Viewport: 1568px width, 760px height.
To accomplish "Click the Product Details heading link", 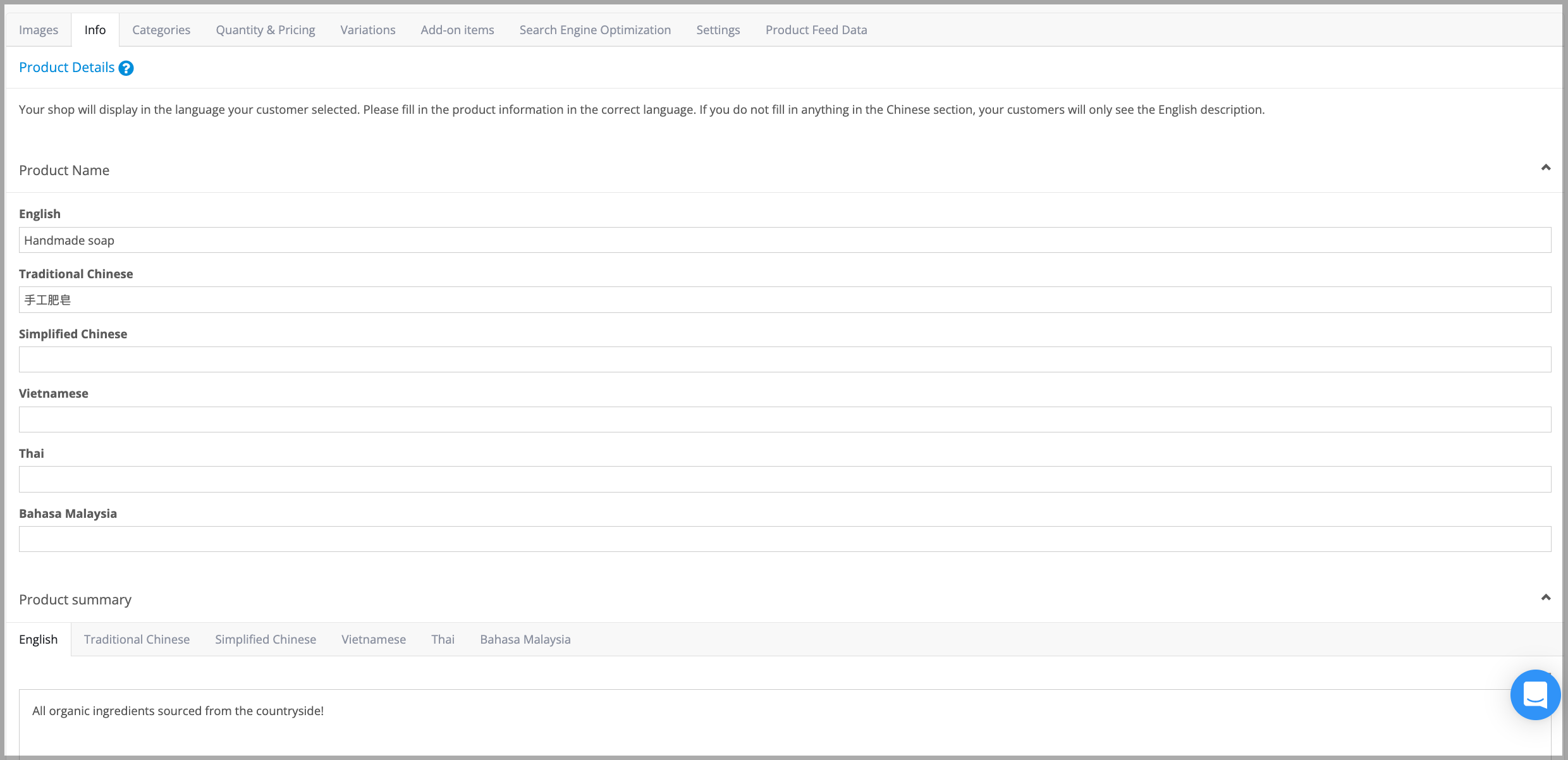I will point(67,68).
